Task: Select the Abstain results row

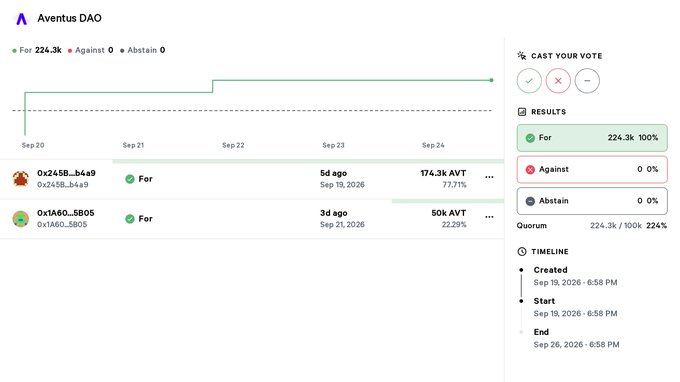Action: (592, 201)
